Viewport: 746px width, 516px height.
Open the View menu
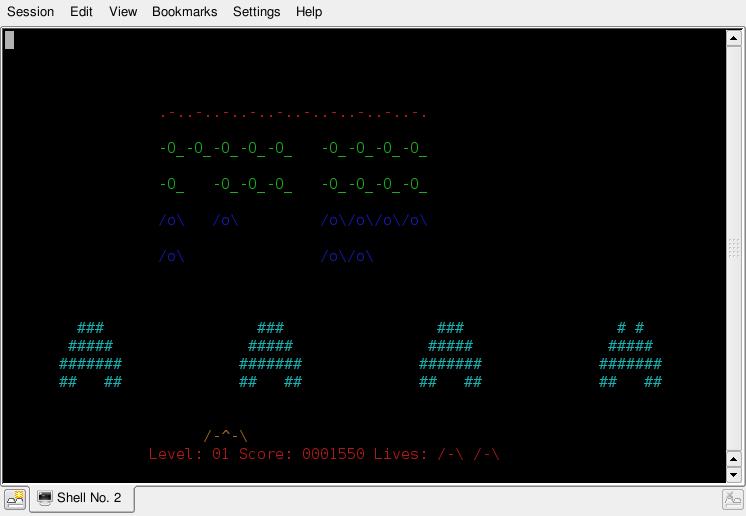coord(122,12)
